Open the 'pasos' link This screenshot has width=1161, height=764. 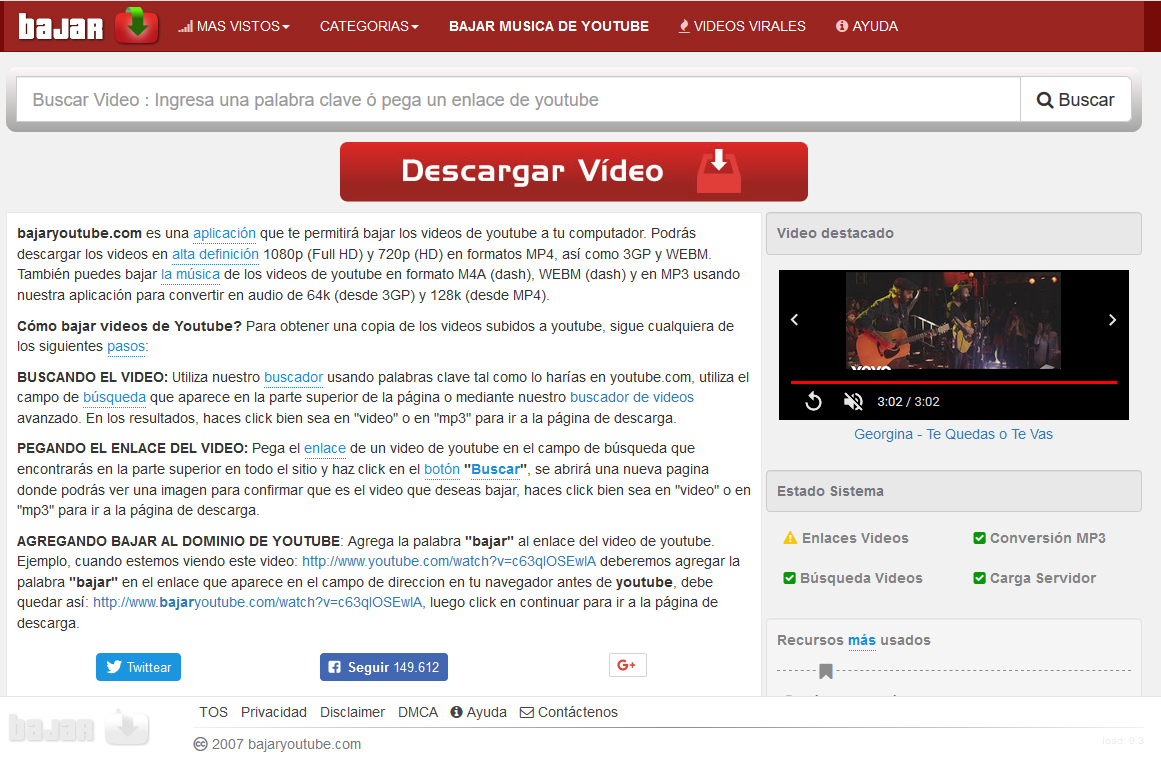coord(126,346)
